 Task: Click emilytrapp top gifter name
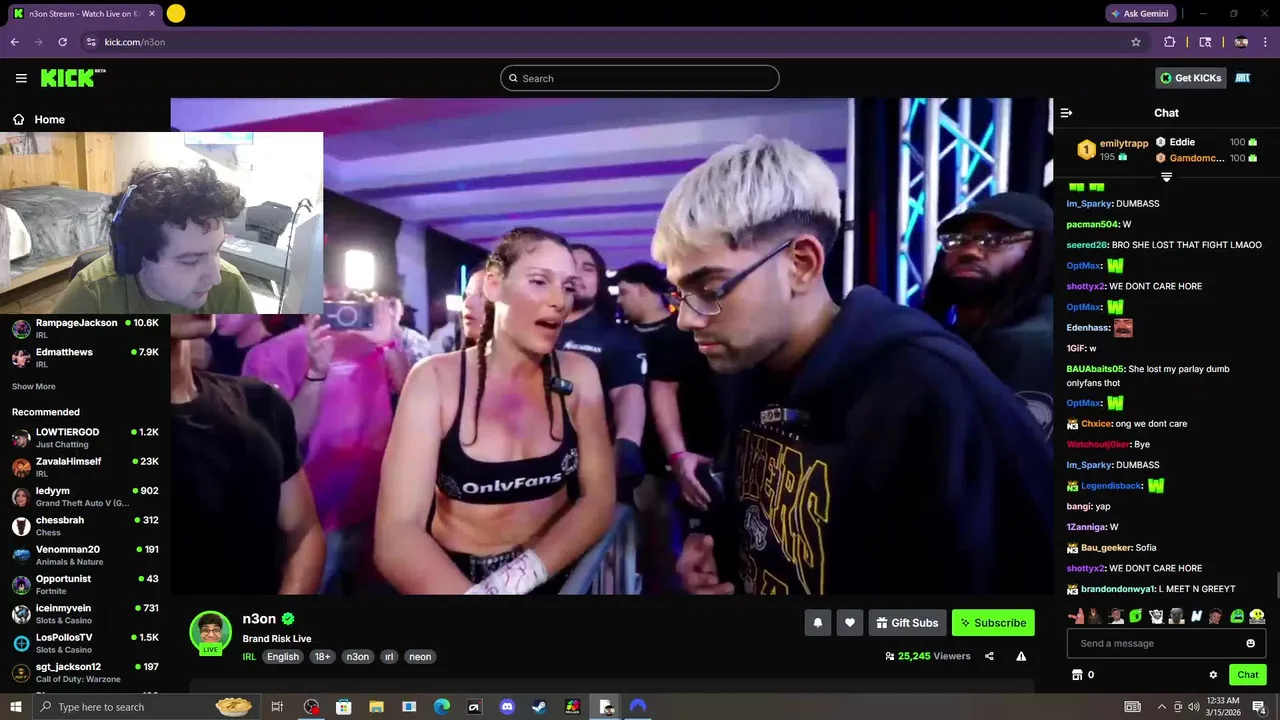(x=1124, y=143)
